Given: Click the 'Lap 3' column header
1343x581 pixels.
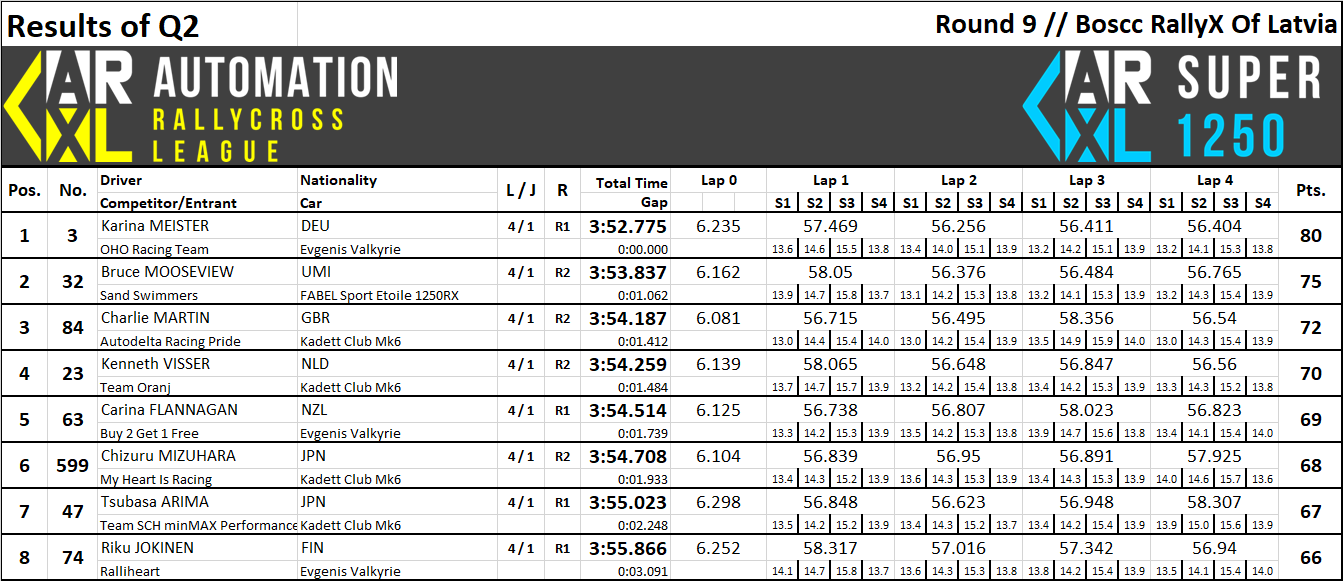Looking at the screenshot, I should coord(1086,181).
